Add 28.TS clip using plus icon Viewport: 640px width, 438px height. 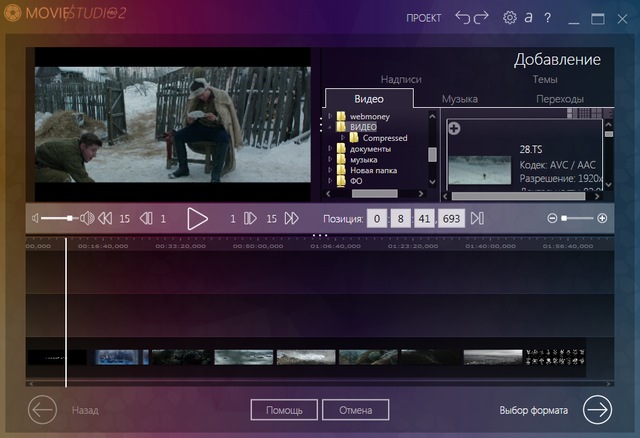click(x=454, y=128)
